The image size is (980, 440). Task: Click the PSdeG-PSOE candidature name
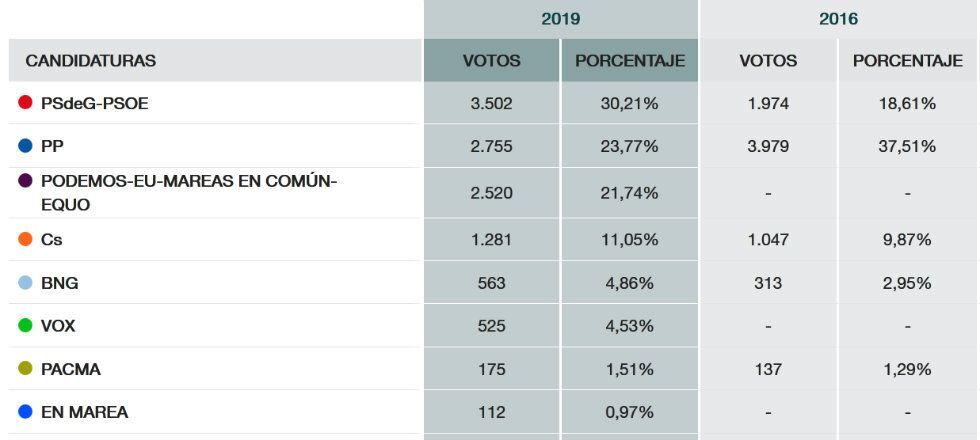click(95, 103)
